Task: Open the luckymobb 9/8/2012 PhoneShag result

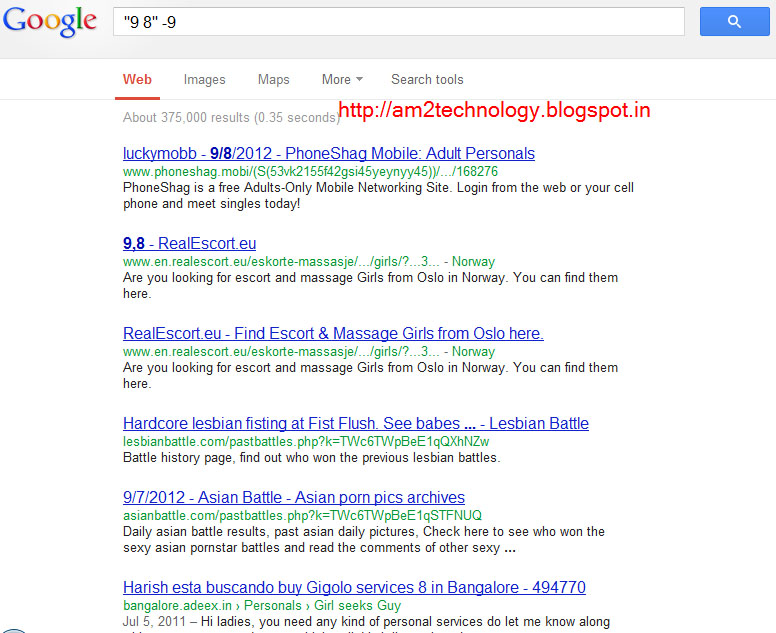Action: tap(329, 153)
